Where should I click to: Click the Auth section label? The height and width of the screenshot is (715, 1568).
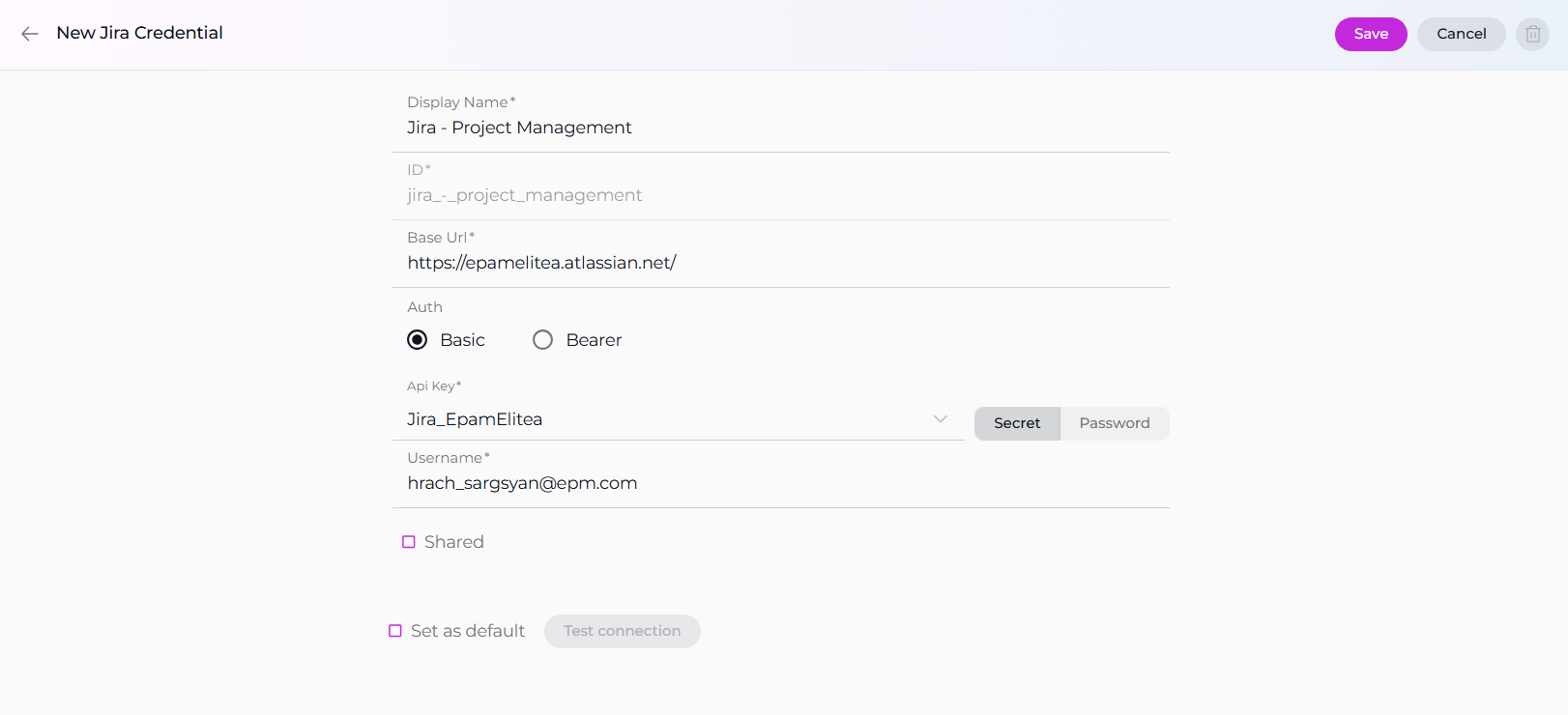click(x=424, y=307)
